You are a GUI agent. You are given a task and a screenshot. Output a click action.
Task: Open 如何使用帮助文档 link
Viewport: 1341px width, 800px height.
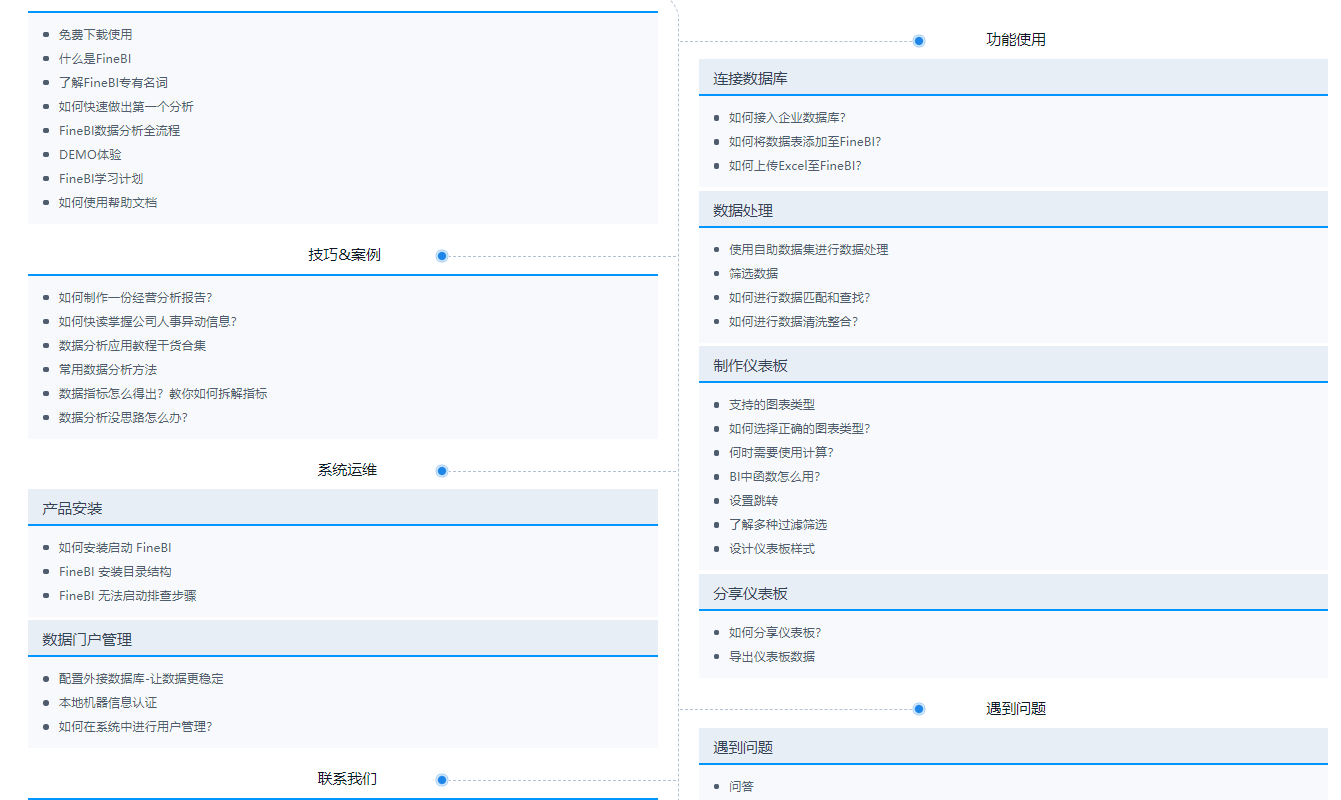point(108,203)
